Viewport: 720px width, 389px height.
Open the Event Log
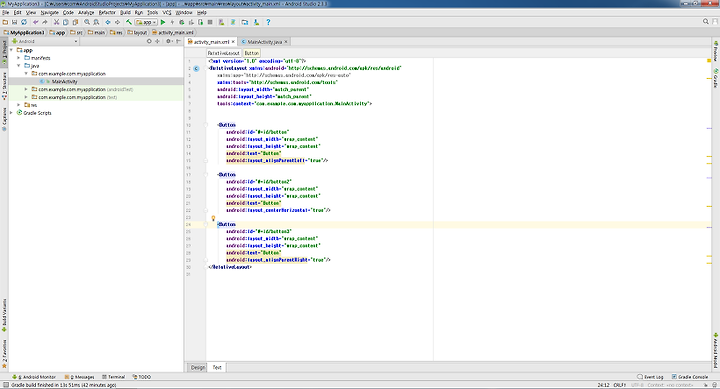[x=650, y=377]
